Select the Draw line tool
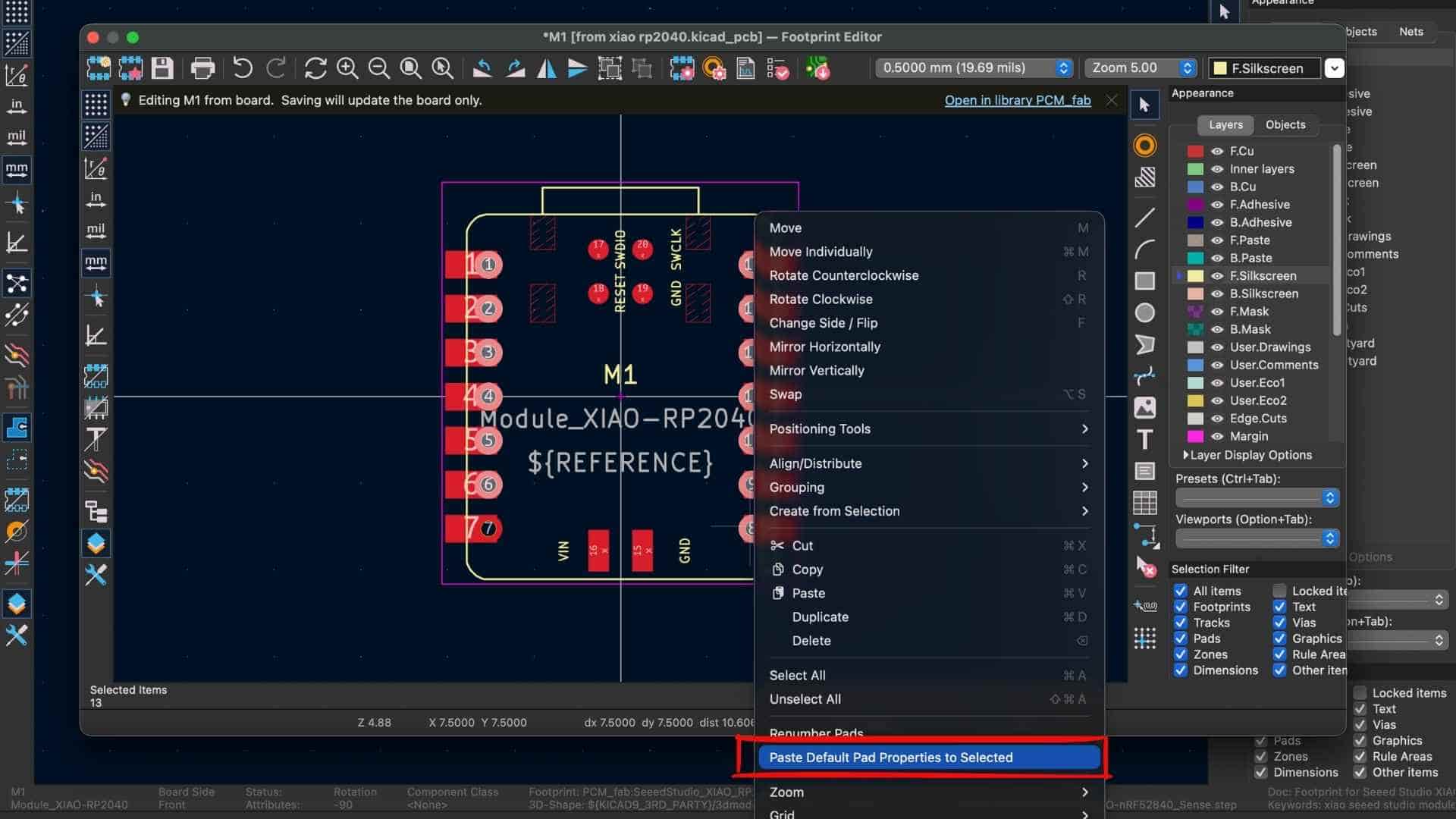1456x819 pixels. point(1145,218)
